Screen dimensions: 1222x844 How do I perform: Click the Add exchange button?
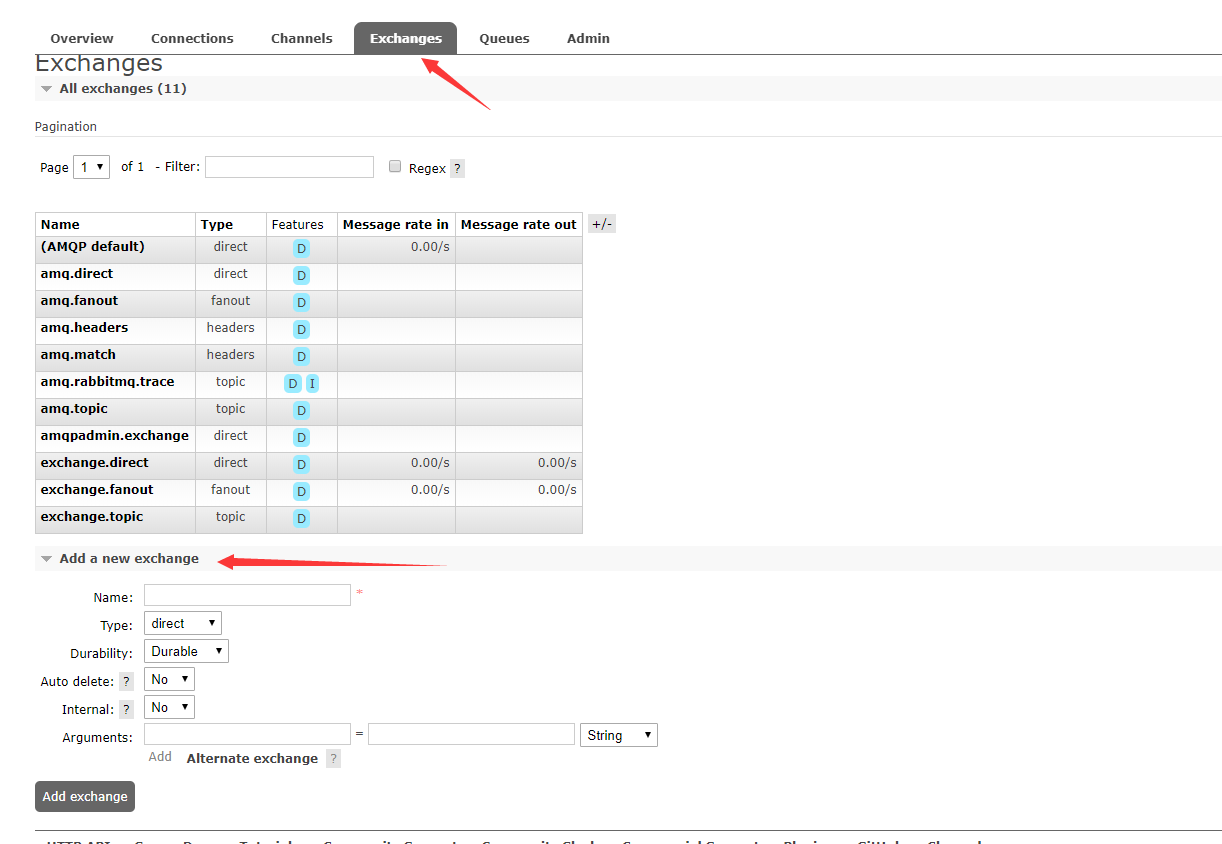click(x=85, y=797)
